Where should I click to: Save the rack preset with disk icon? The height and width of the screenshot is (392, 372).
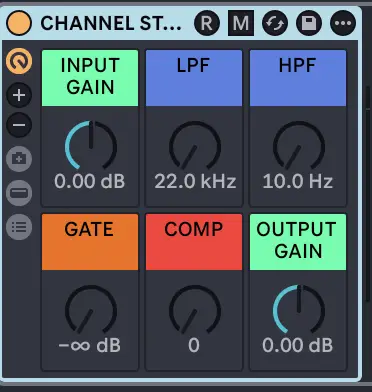[309, 23]
